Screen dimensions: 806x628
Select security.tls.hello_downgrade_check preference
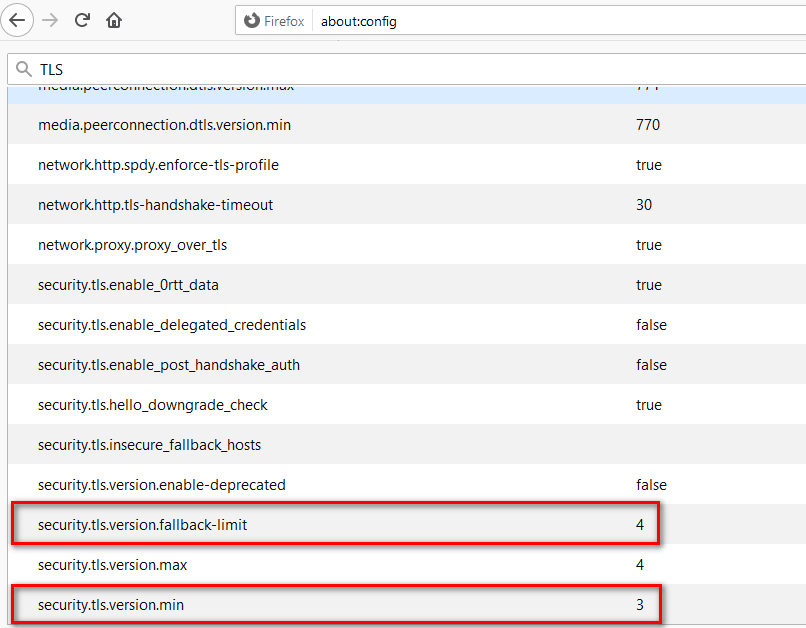pyautogui.click(x=153, y=405)
